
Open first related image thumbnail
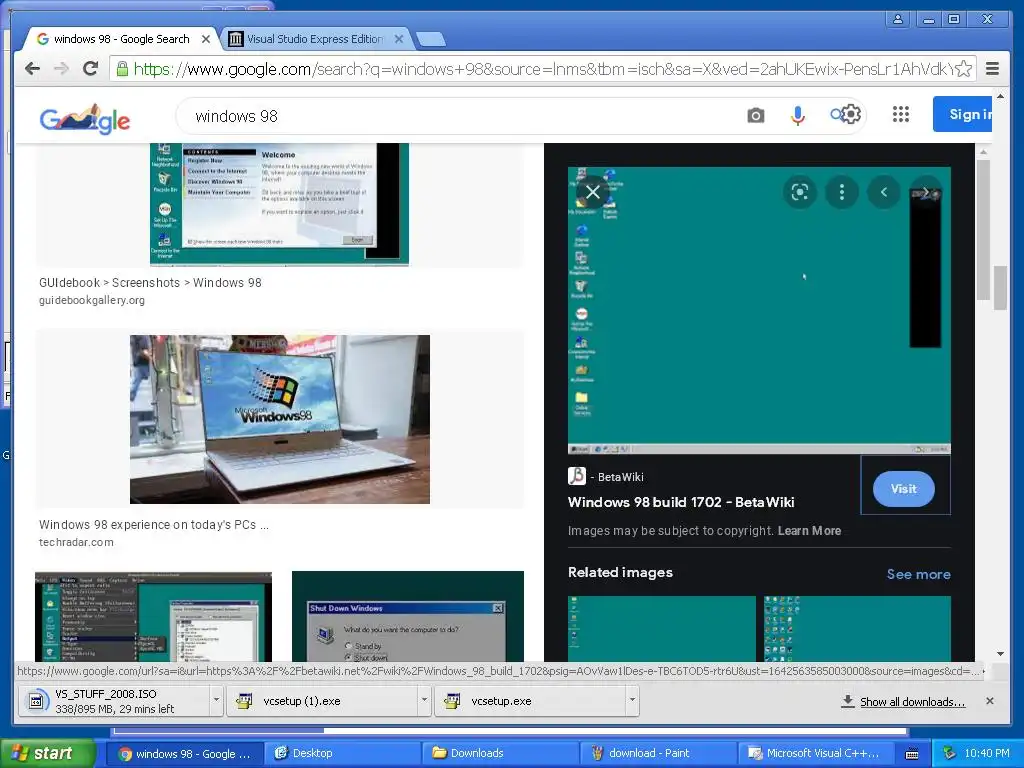coord(662,628)
